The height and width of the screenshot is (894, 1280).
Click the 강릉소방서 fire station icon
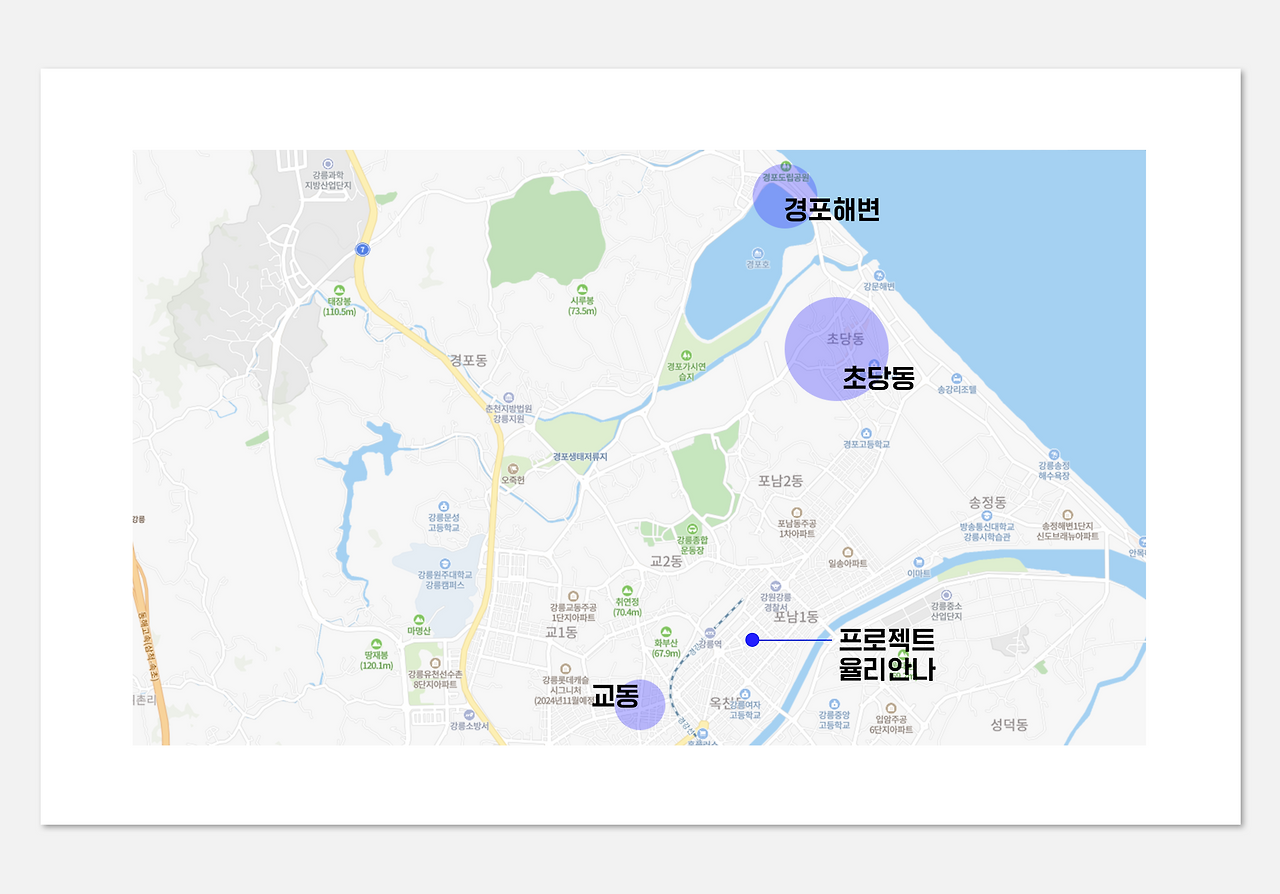pos(469,715)
